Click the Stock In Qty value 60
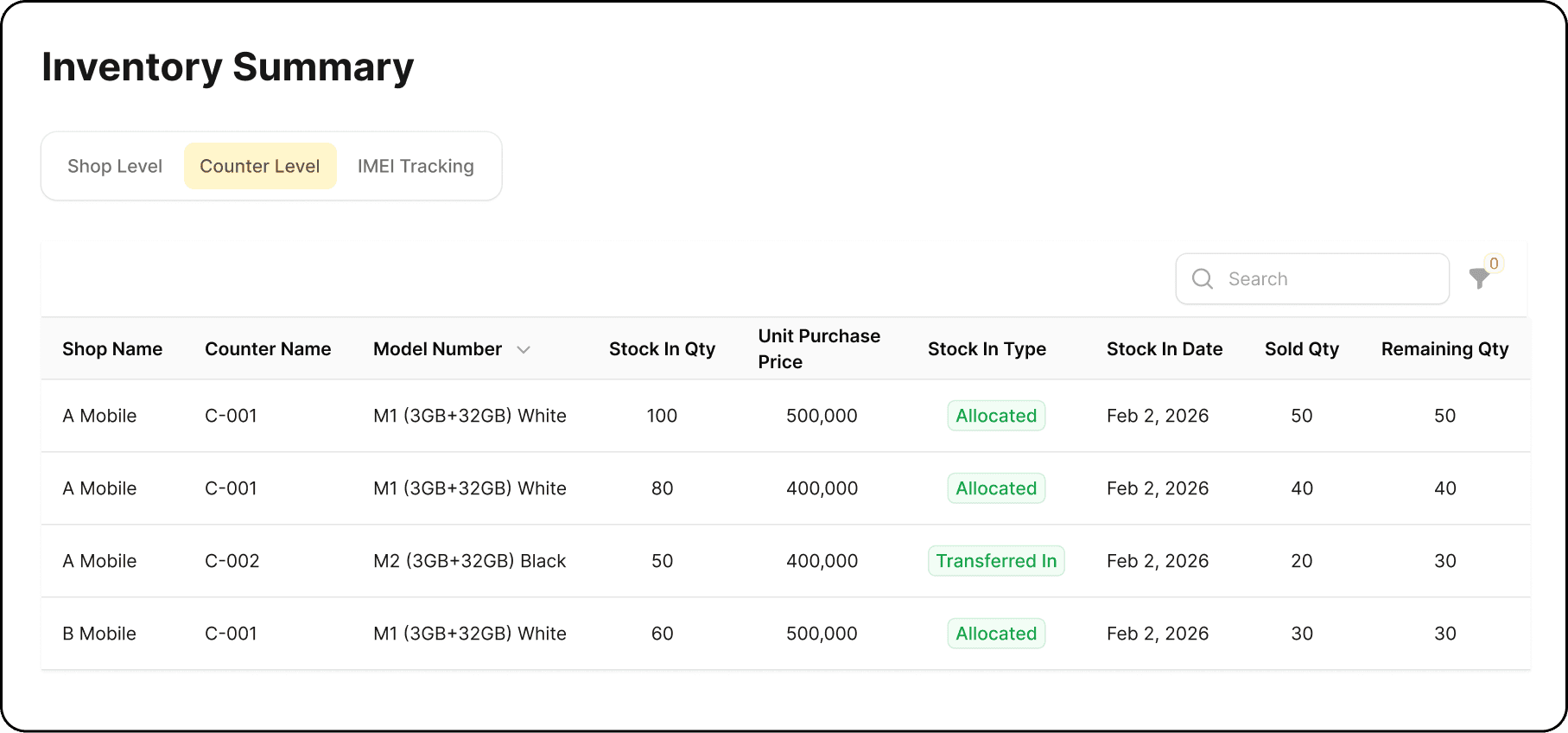 pyautogui.click(x=663, y=634)
